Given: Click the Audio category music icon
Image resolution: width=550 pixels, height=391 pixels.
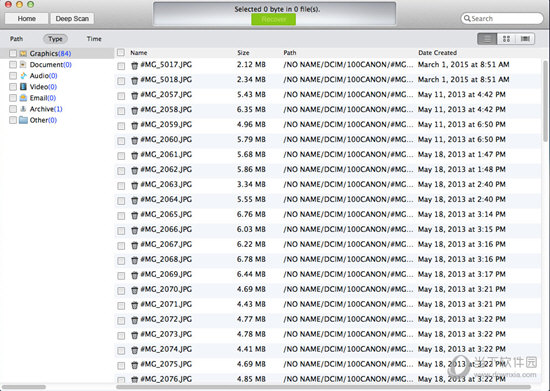Looking at the screenshot, I should [24, 75].
